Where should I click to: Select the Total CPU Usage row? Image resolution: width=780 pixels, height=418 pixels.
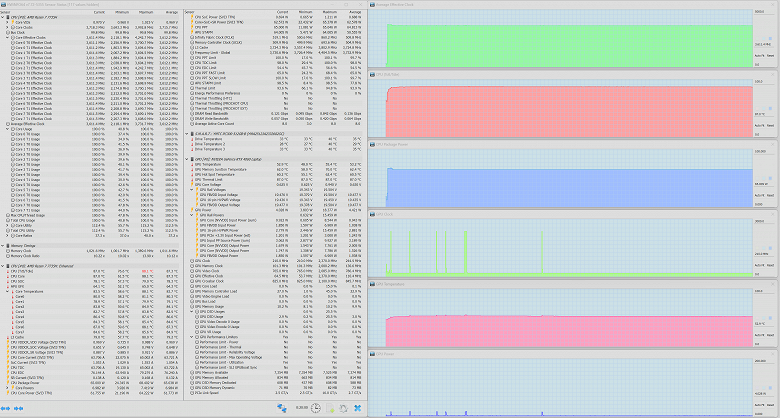point(90,220)
